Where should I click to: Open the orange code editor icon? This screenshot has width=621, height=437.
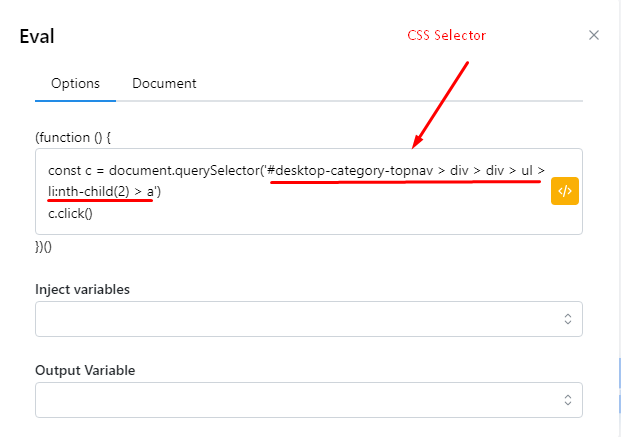pyautogui.click(x=565, y=191)
